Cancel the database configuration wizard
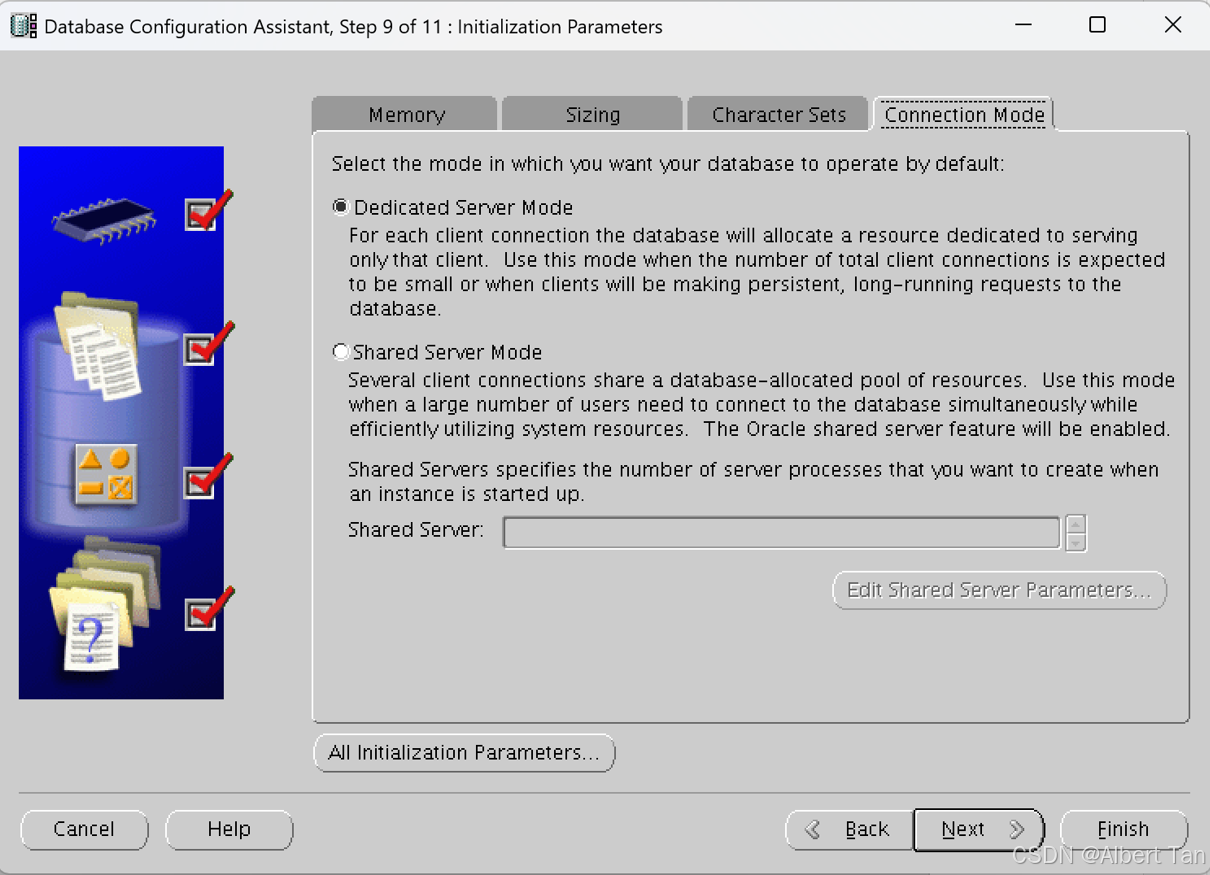1210x875 pixels. (84, 829)
